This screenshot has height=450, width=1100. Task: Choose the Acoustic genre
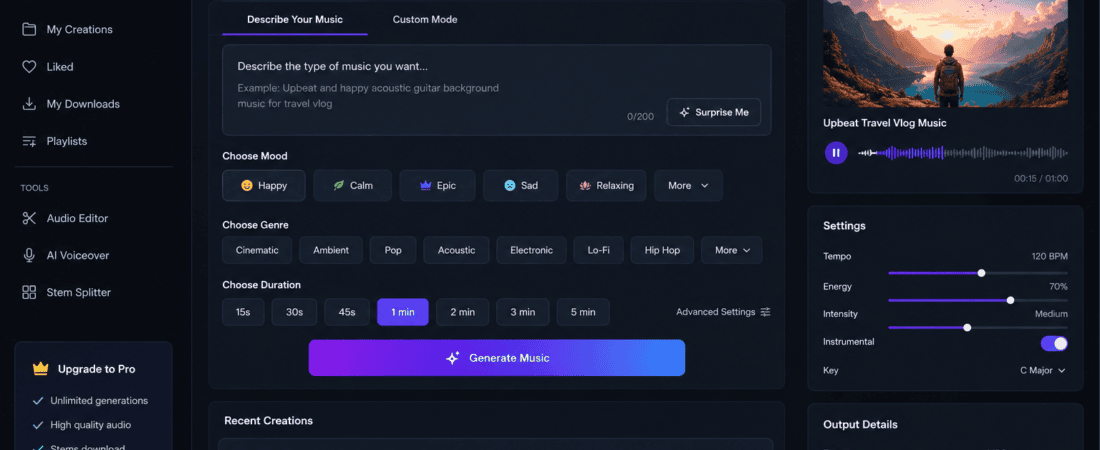[x=456, y=250]
